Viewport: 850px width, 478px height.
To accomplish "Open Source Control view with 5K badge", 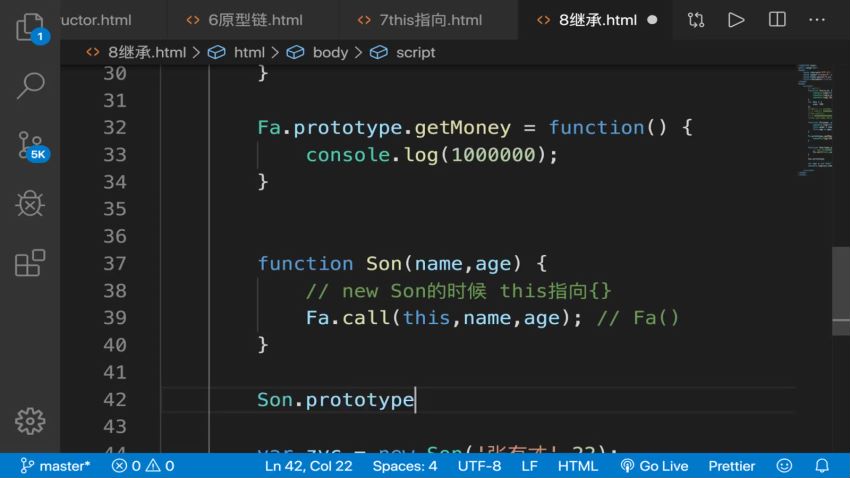I will click(x=30, y=146).
